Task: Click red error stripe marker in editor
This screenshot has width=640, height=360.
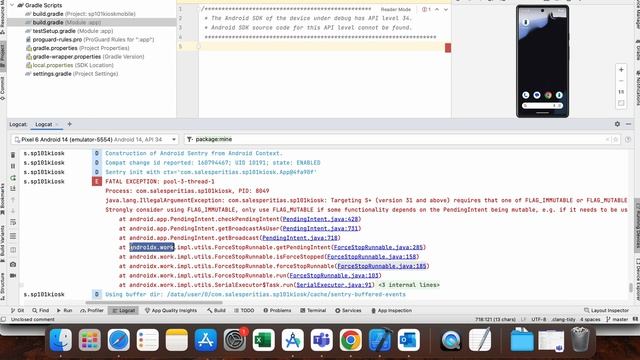Action: [x=448, y=48]
